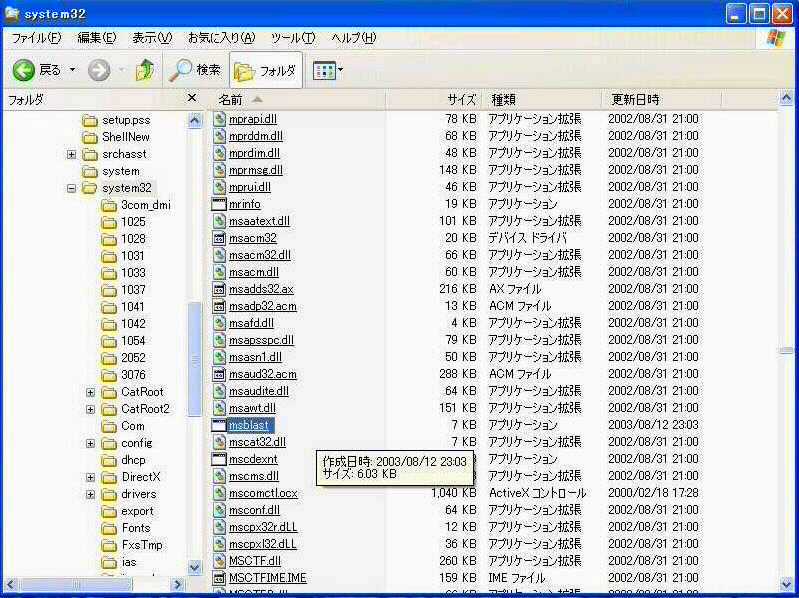
Task: Click the msadp32.acm file icon
Action: (219, 306)
